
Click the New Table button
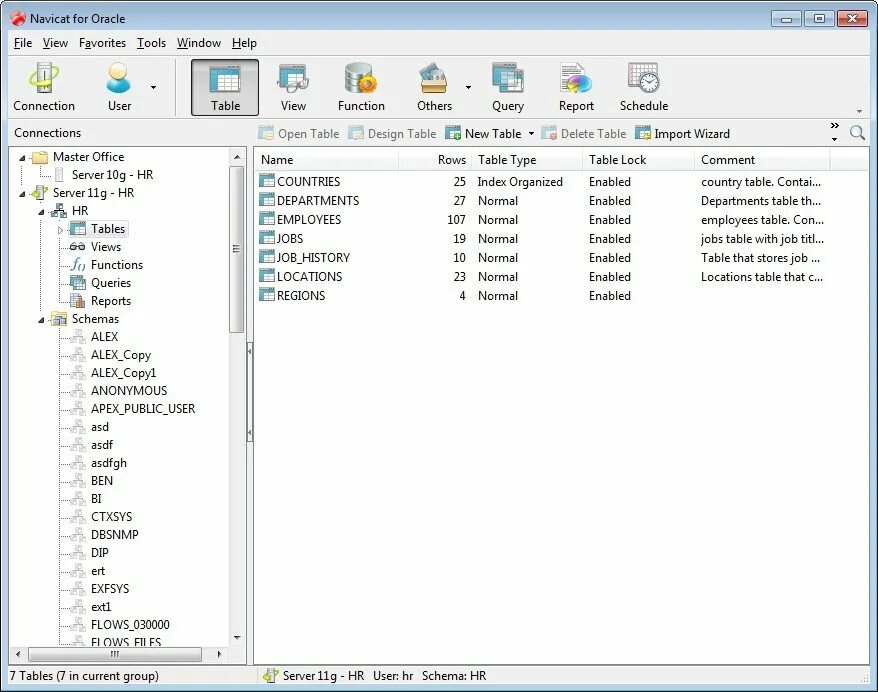click(x=484, y=133)
